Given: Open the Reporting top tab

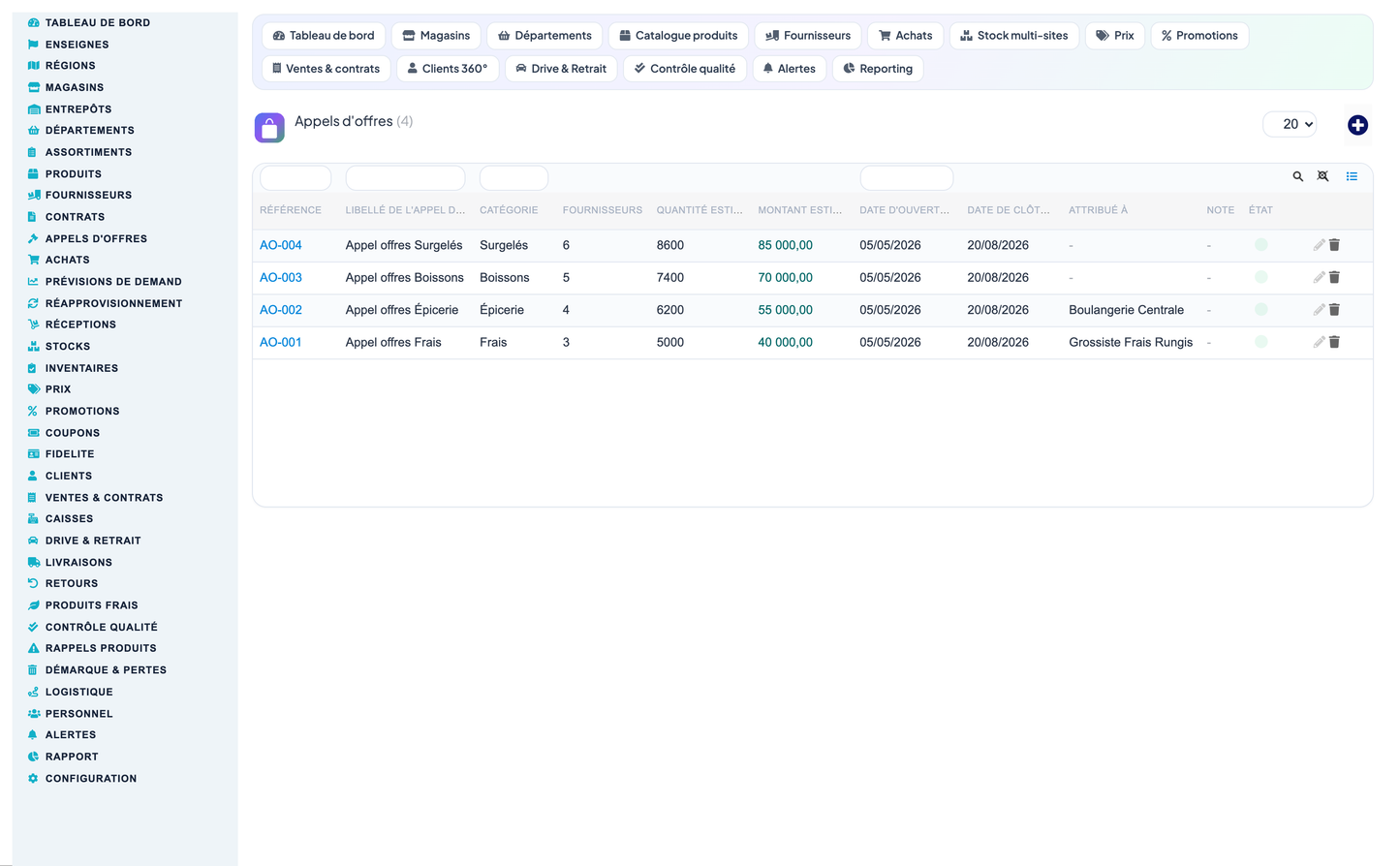Looking at the screenshot, I should pos(878,69).
